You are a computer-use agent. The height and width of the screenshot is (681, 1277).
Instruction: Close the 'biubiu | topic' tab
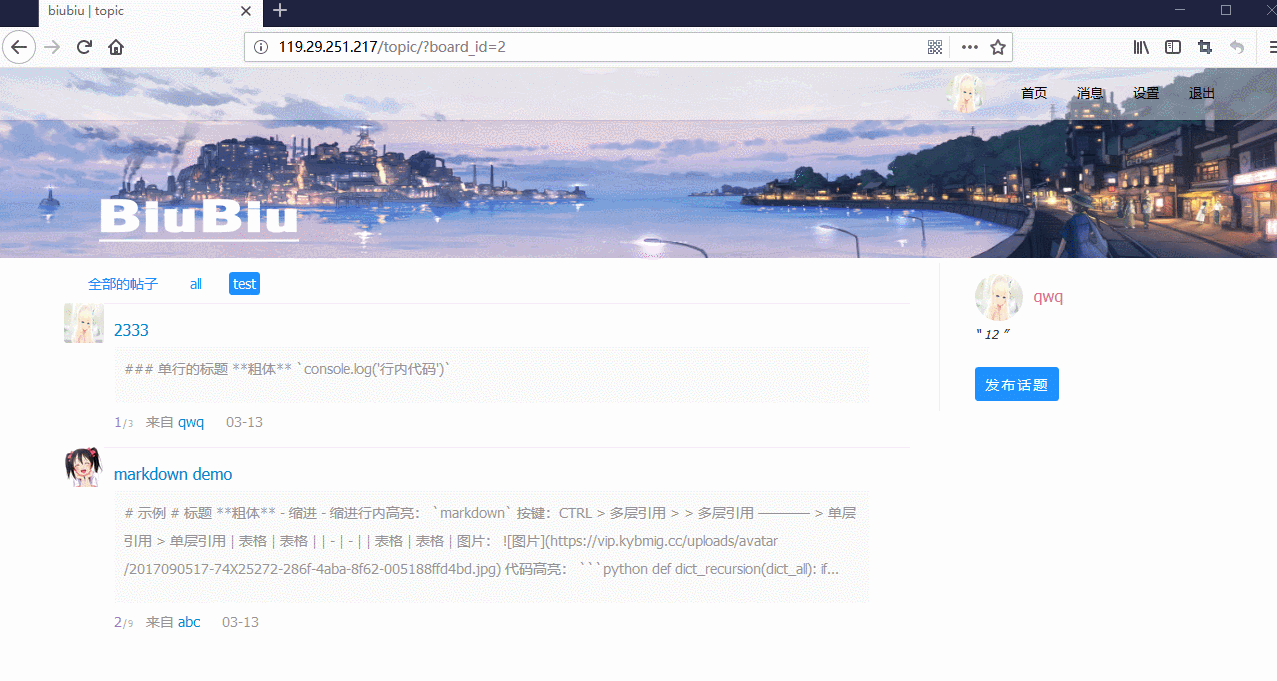pyautogui.click(x=247, y=11)
